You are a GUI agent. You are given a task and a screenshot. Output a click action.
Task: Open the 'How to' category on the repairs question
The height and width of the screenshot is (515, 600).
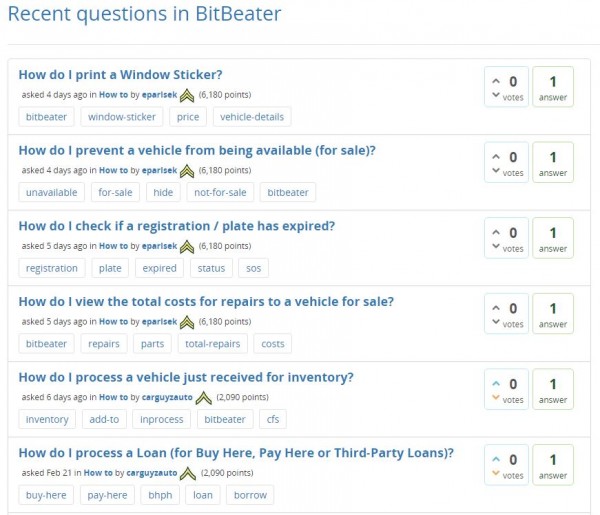point(113,321)
